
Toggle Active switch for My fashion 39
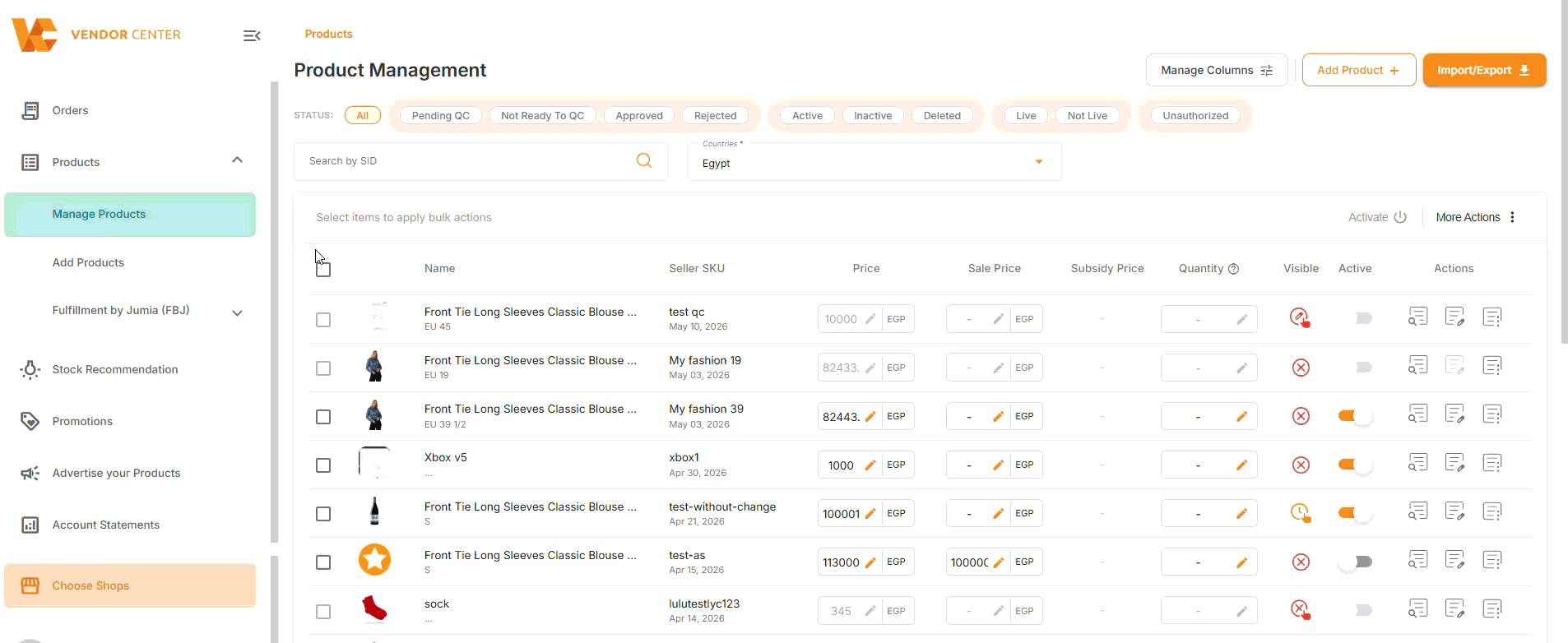click(1355, 416)
